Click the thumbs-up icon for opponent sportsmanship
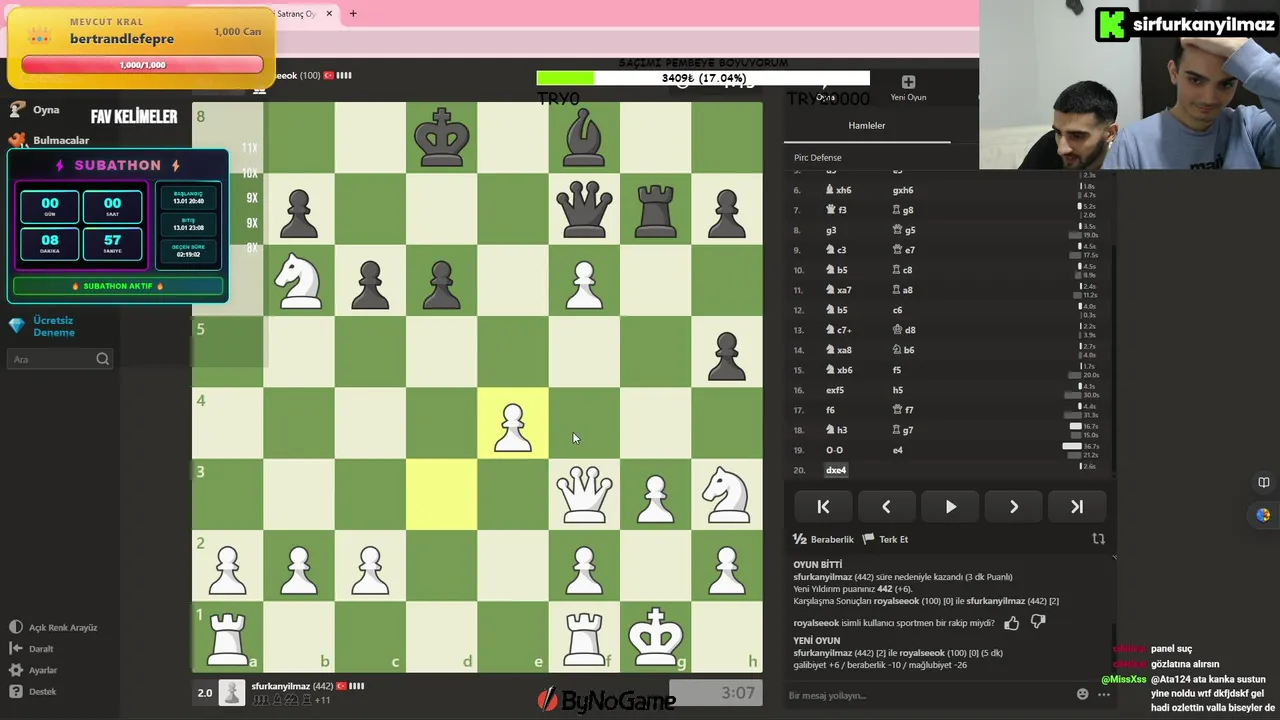The height and width of the screenshot is (720, 1280). pos(1012,623)
